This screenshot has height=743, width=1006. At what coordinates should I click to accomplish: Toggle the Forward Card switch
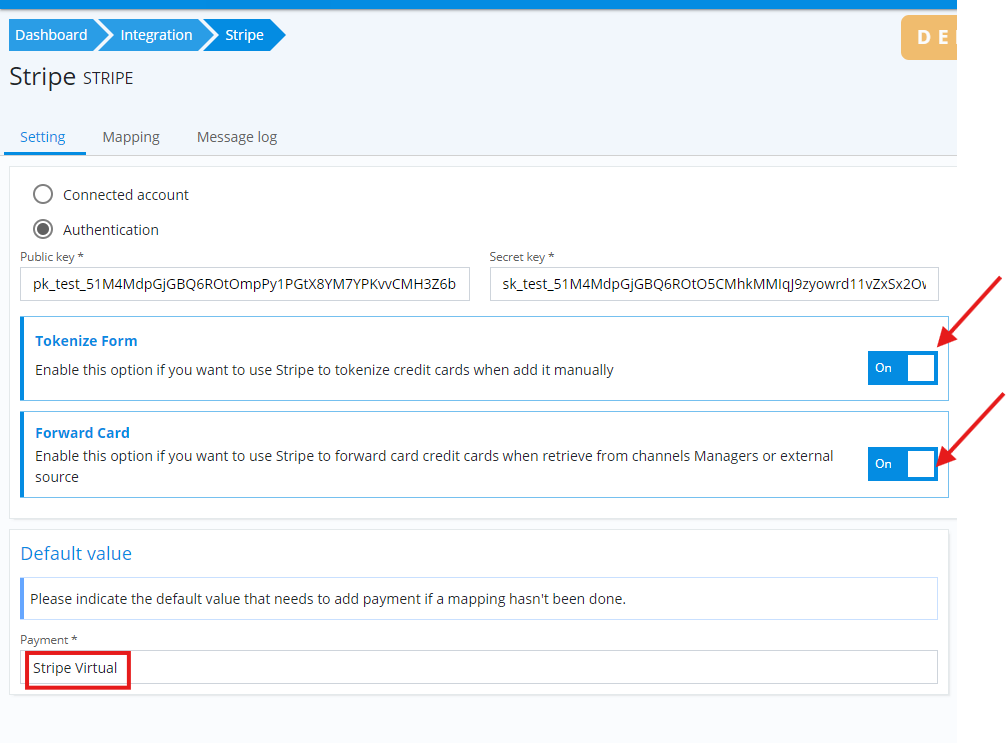pyautogui.click(x=903, y=464)
